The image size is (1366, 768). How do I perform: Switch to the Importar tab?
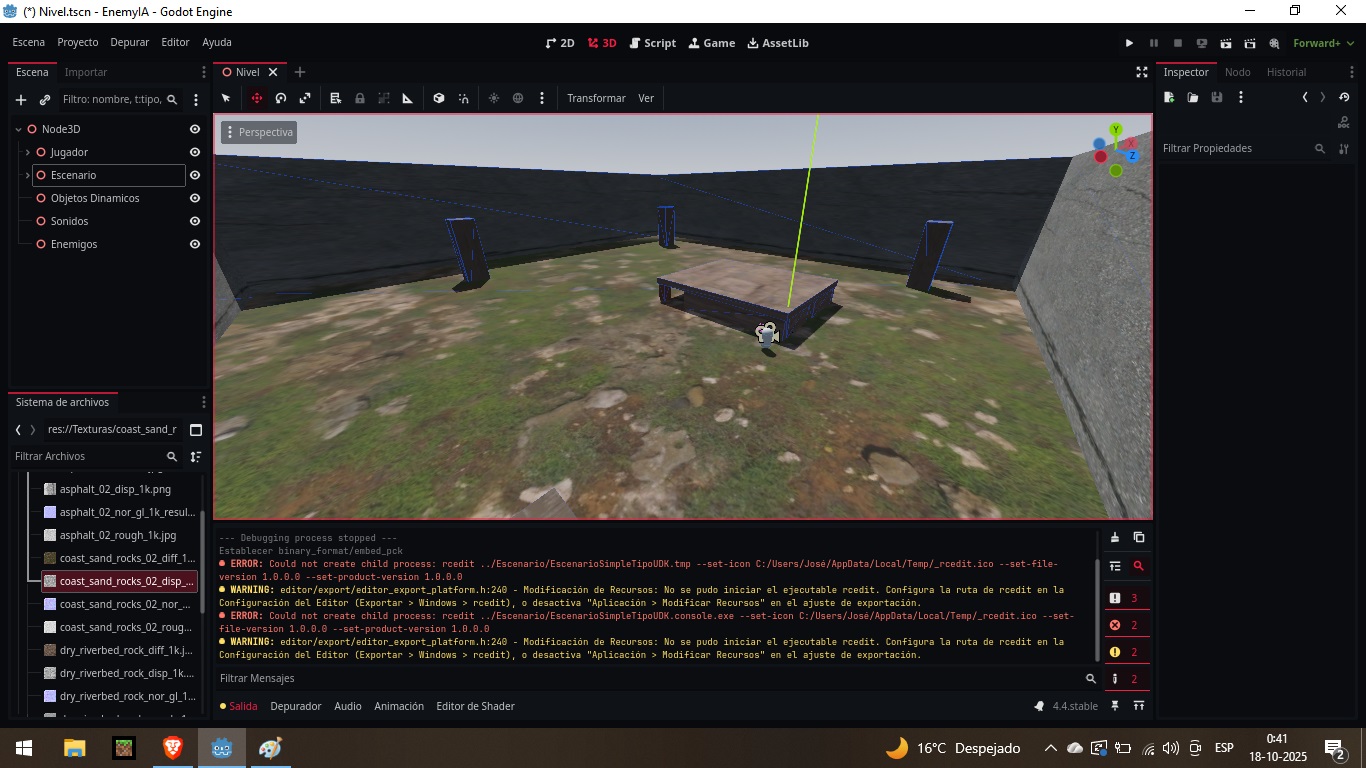[86, 72]
